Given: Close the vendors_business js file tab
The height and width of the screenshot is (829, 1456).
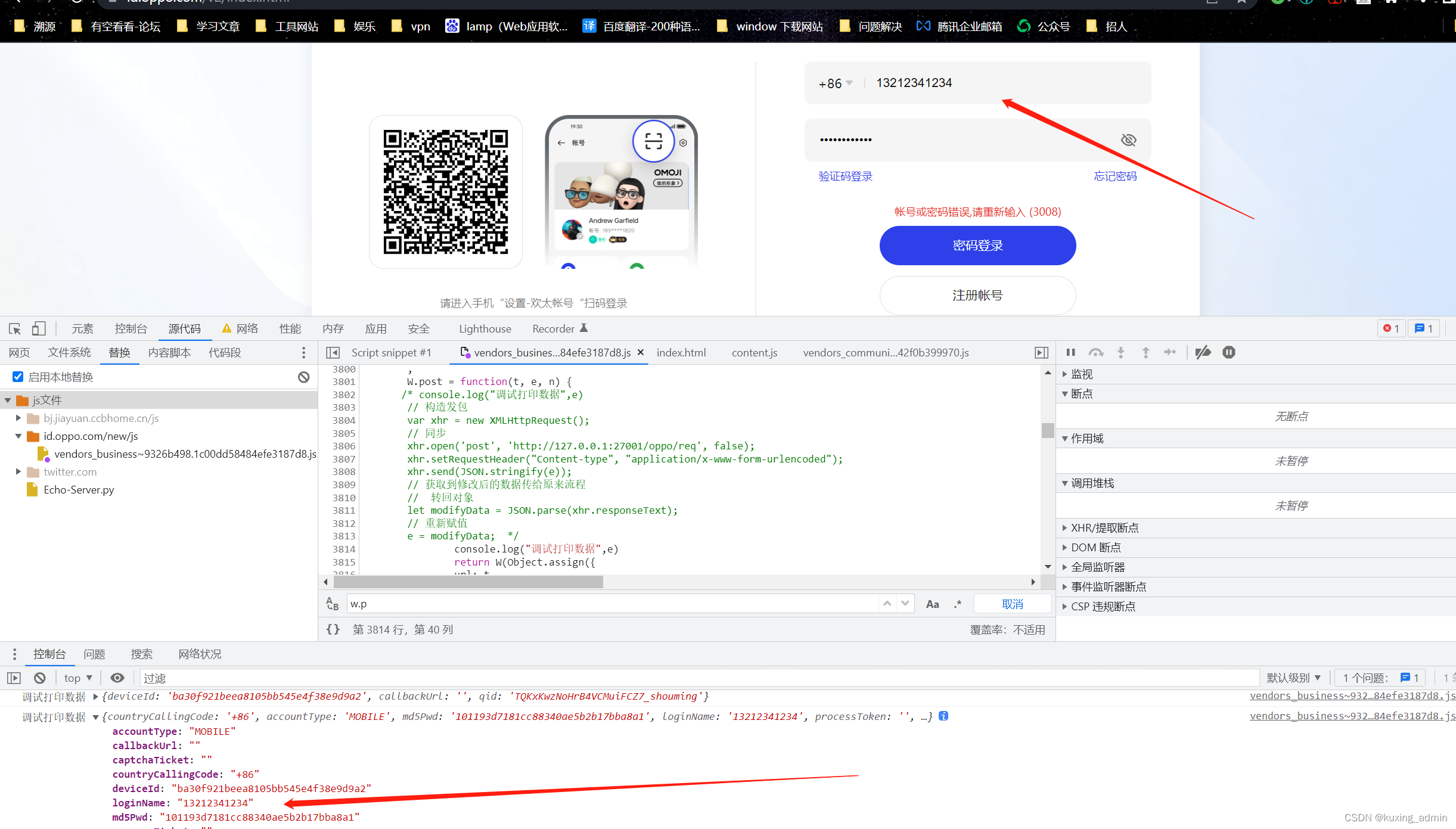Looking at the screenshot, I should click(x=641, y=352).
